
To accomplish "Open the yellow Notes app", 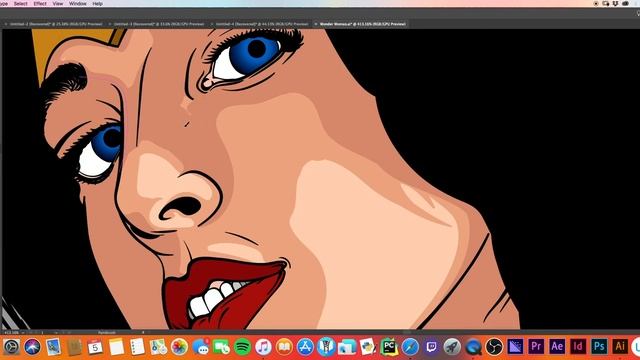I will pos(116,347).
